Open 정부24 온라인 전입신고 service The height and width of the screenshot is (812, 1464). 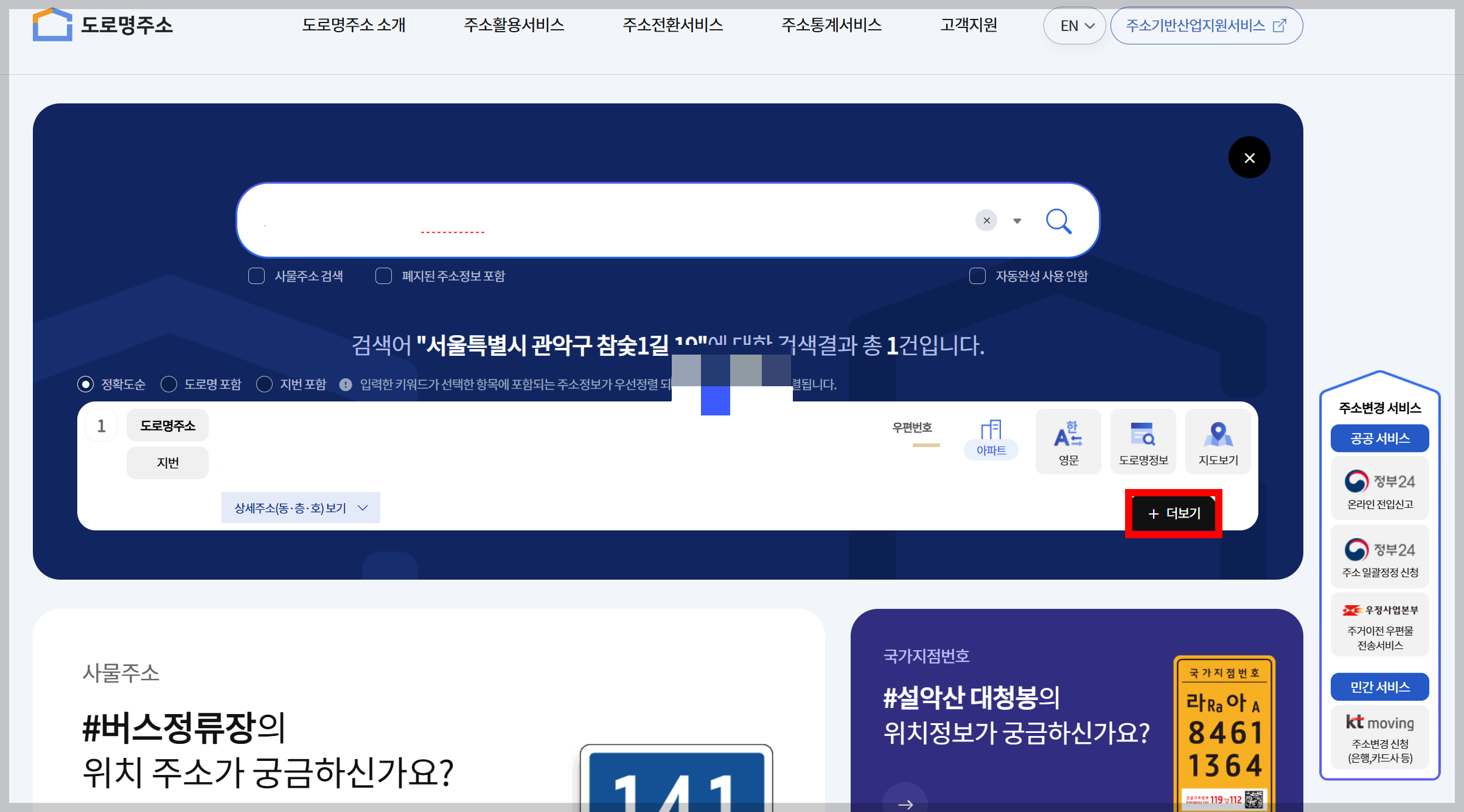tap(1379, 487)
